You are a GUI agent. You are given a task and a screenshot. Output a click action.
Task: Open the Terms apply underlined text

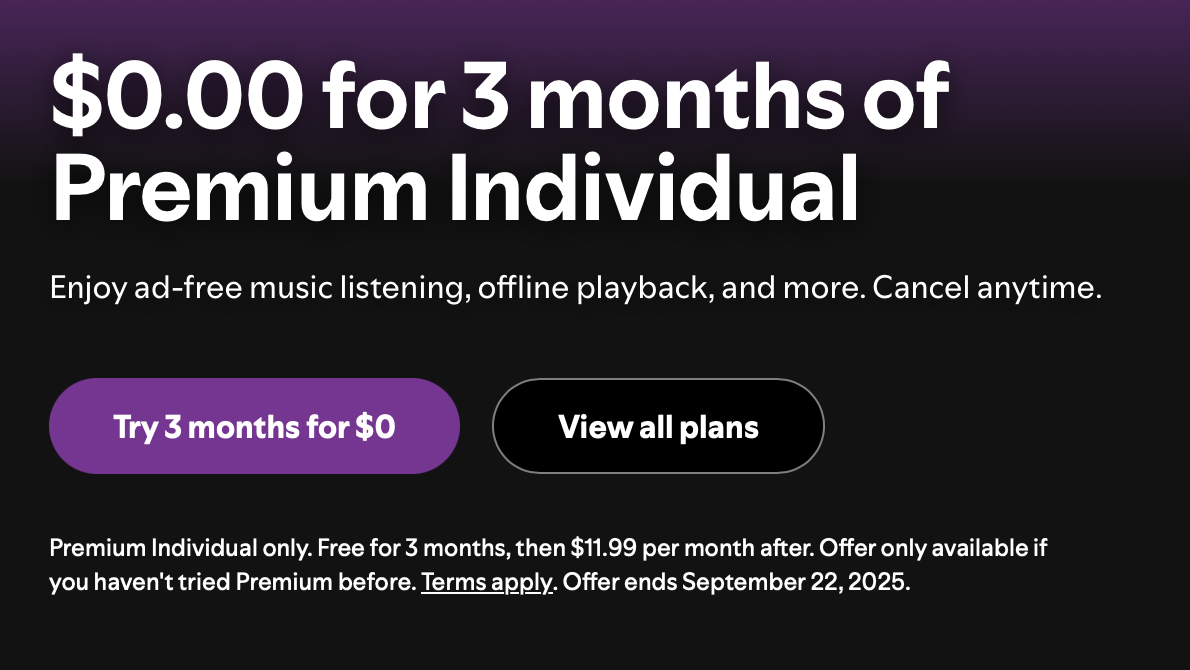[487, 581]
